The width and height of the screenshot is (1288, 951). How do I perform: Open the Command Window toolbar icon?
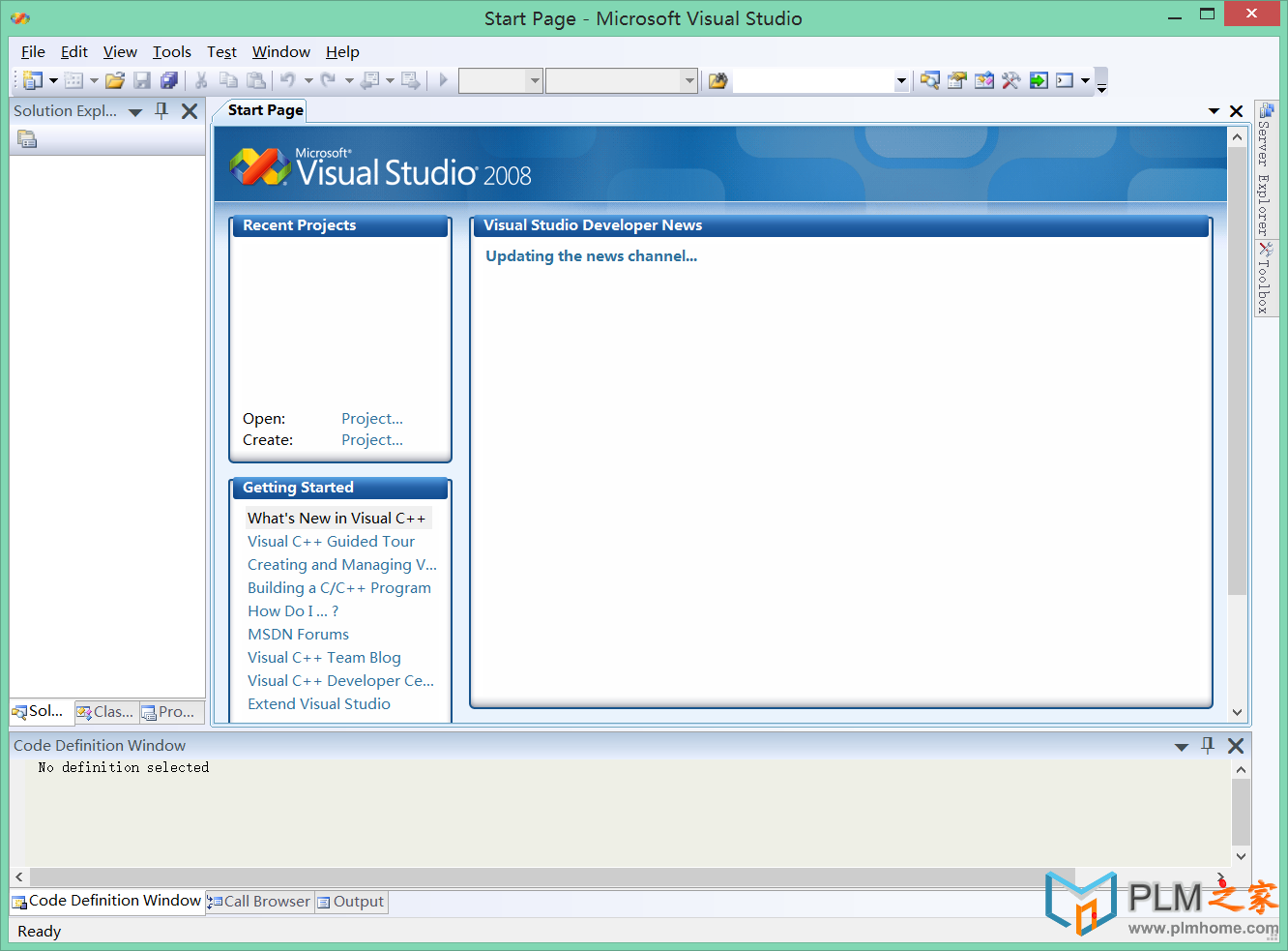pyautogui.click(x=1066, y=80)
